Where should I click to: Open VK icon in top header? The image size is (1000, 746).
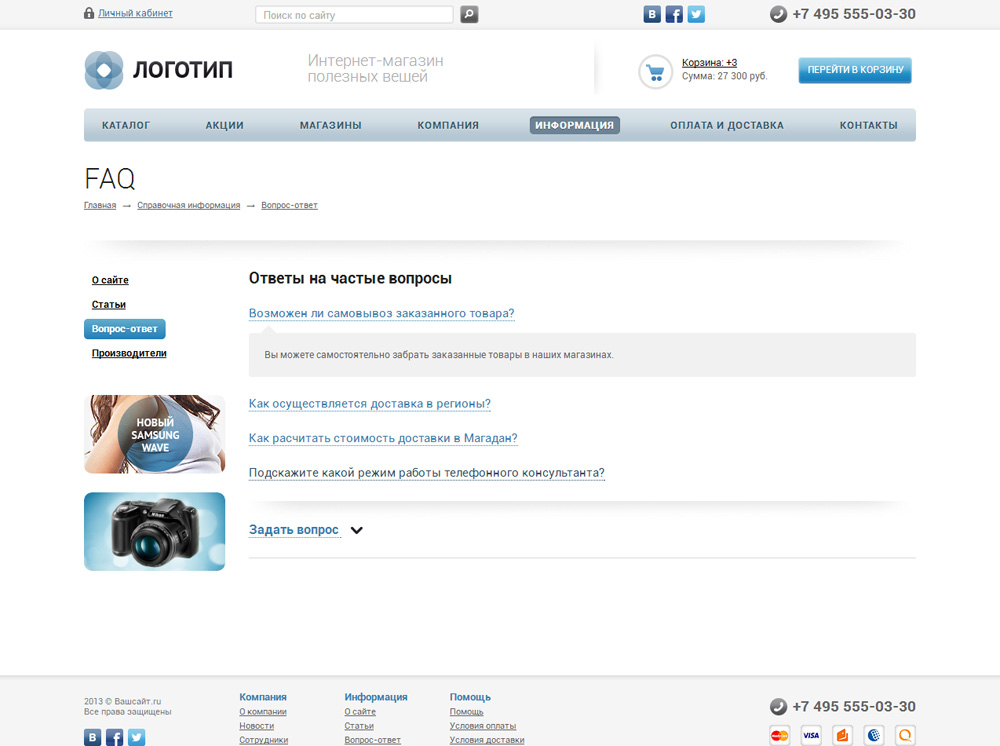pos(652,14)
